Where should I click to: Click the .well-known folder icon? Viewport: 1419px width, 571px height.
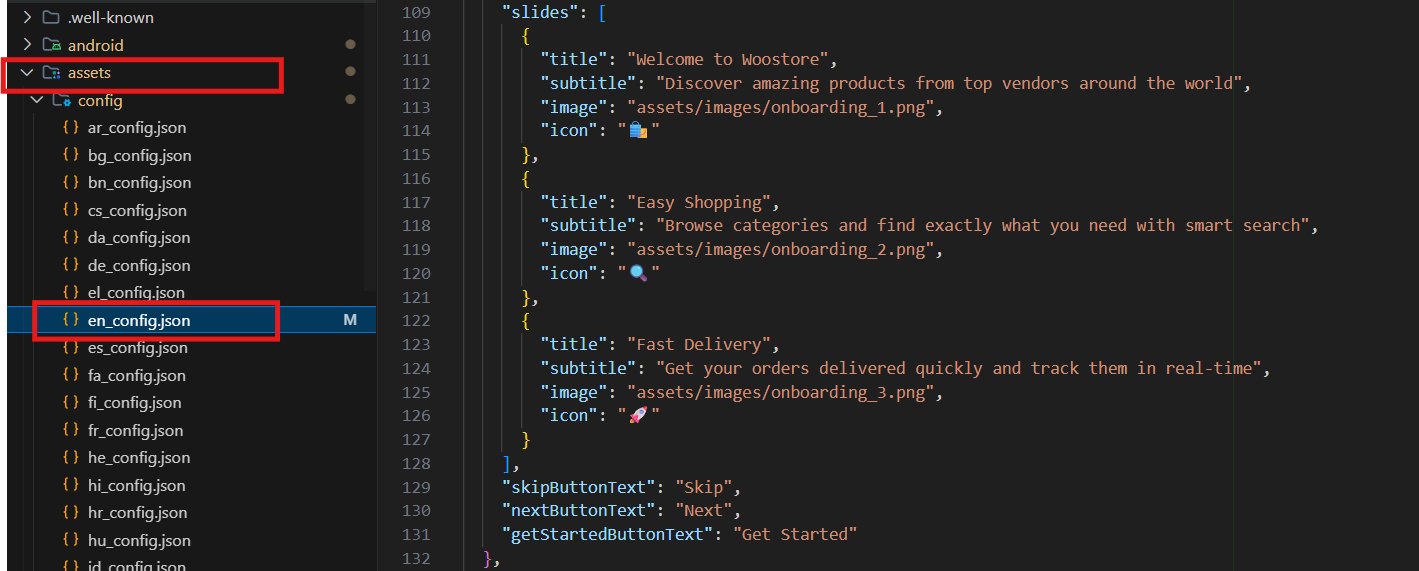(x=51, y=18)
